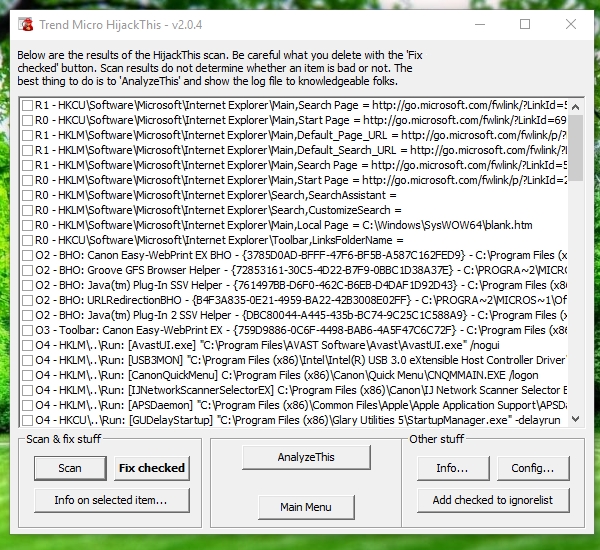Check the APSDaemon Run entry
This screenshot has height=550, width=600.
27,405
